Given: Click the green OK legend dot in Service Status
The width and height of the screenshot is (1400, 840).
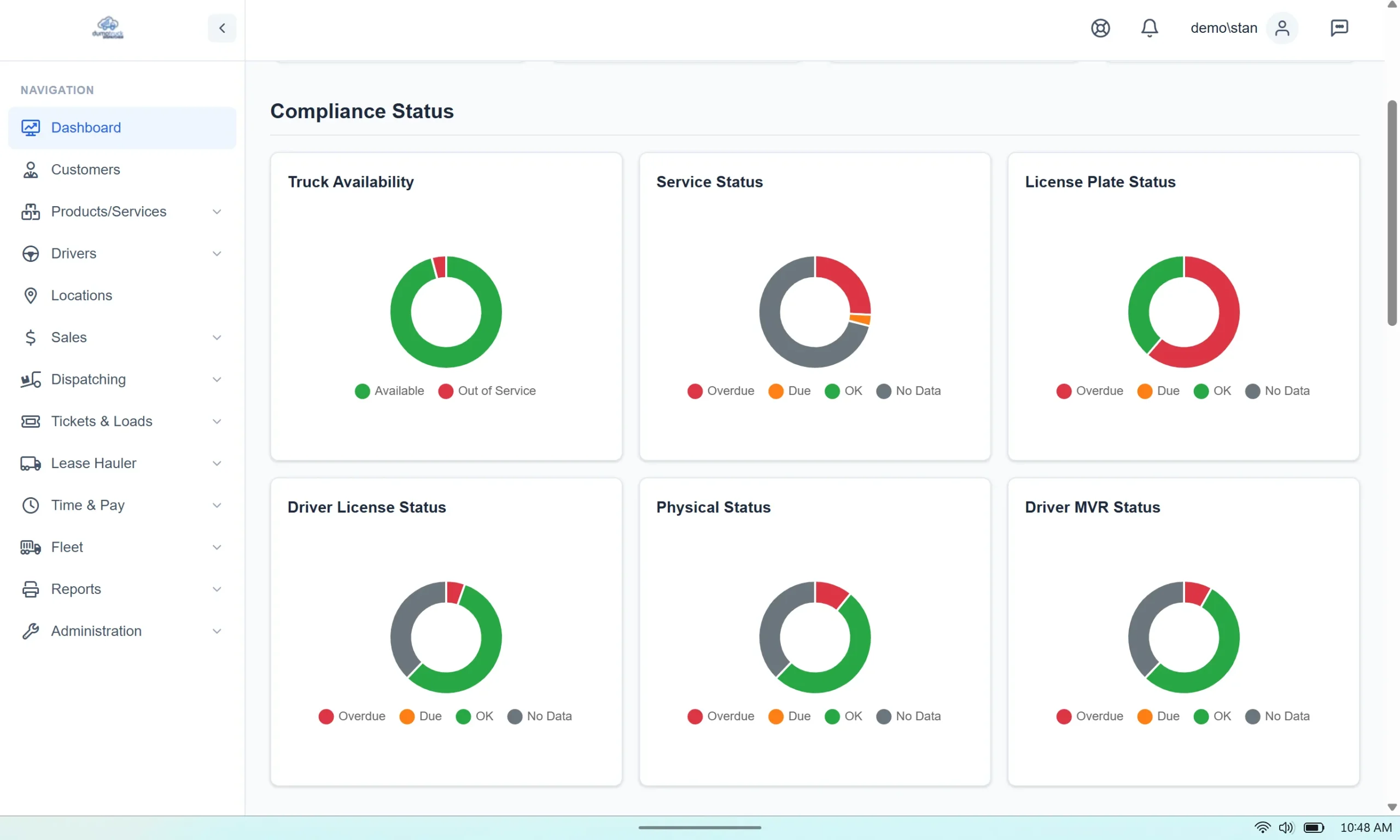Looking at the screenshot, I should pos(831,390).
